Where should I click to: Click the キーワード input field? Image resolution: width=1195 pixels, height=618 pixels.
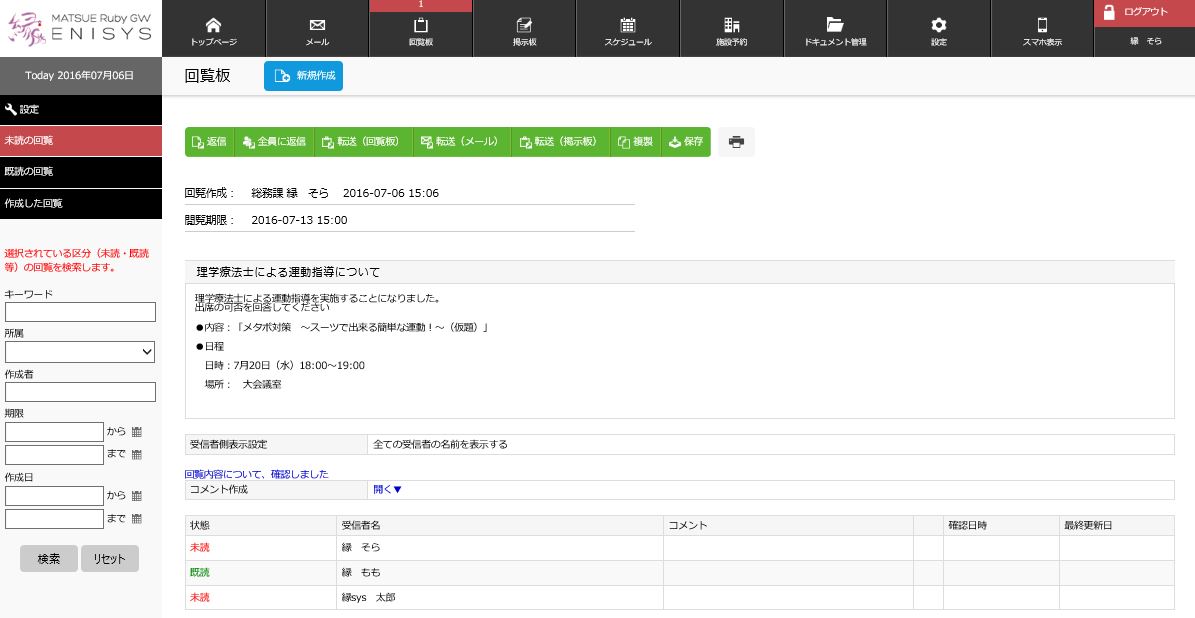pyautogui.click(x=80, y=312)
